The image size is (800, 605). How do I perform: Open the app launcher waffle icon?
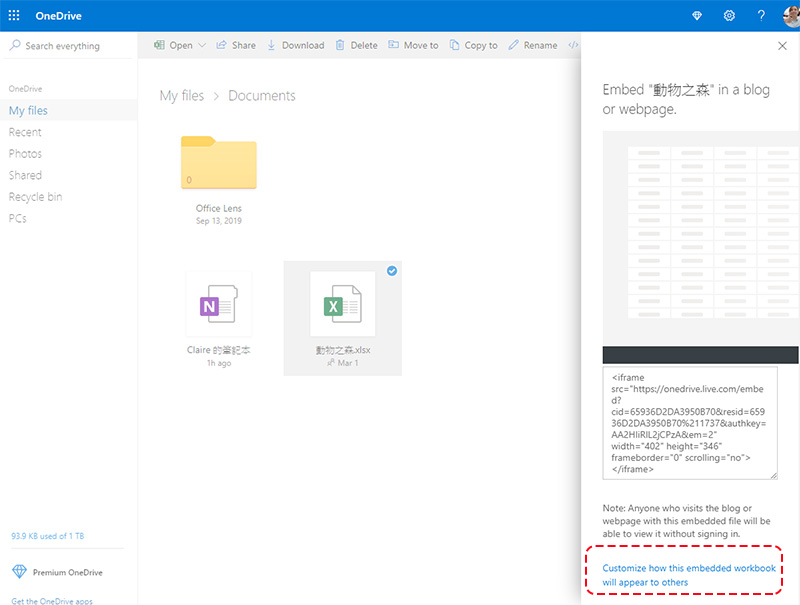[14, 16]
